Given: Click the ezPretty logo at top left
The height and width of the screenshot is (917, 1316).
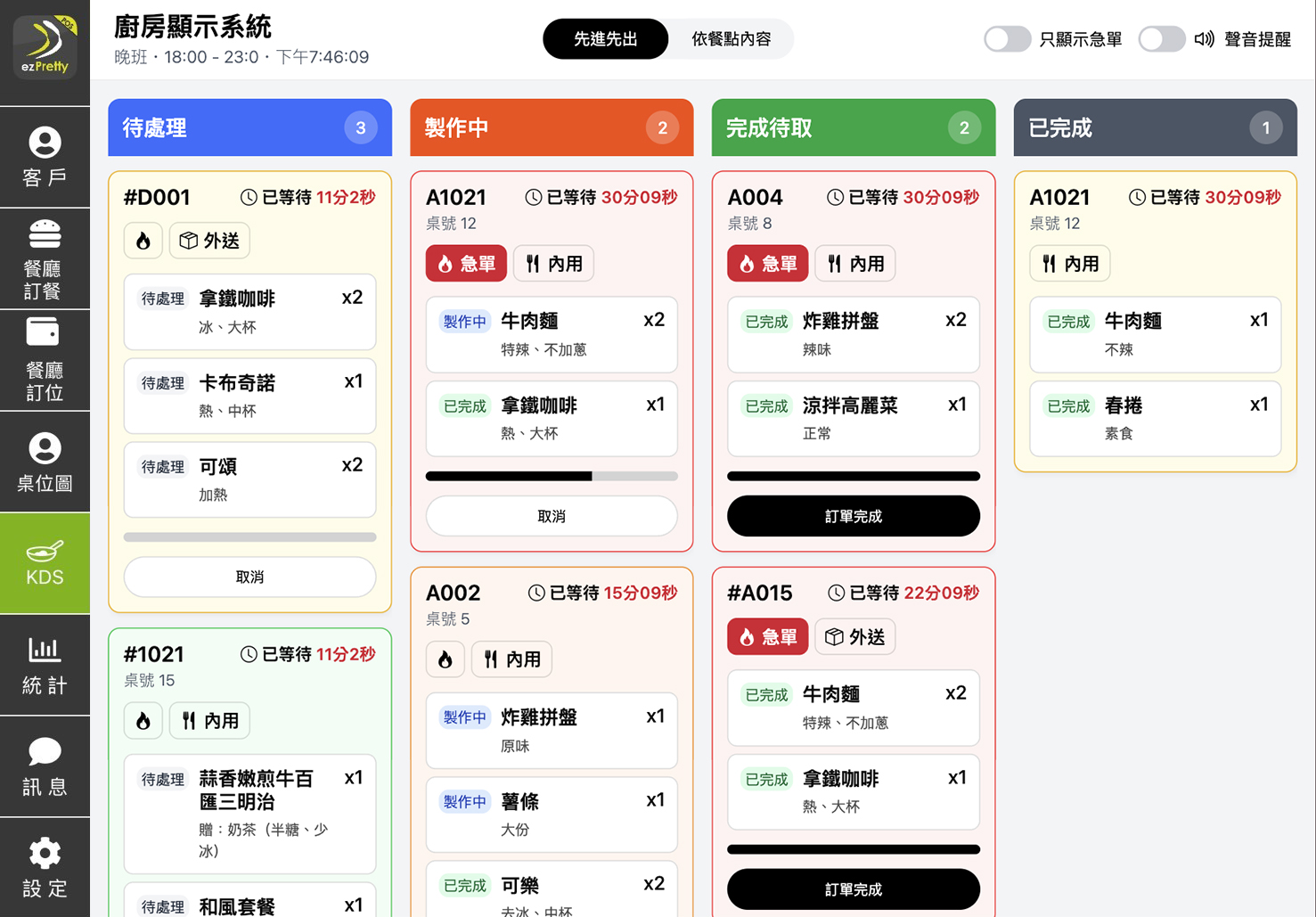Looking at the screenshot, I should (x=44, y=46).
